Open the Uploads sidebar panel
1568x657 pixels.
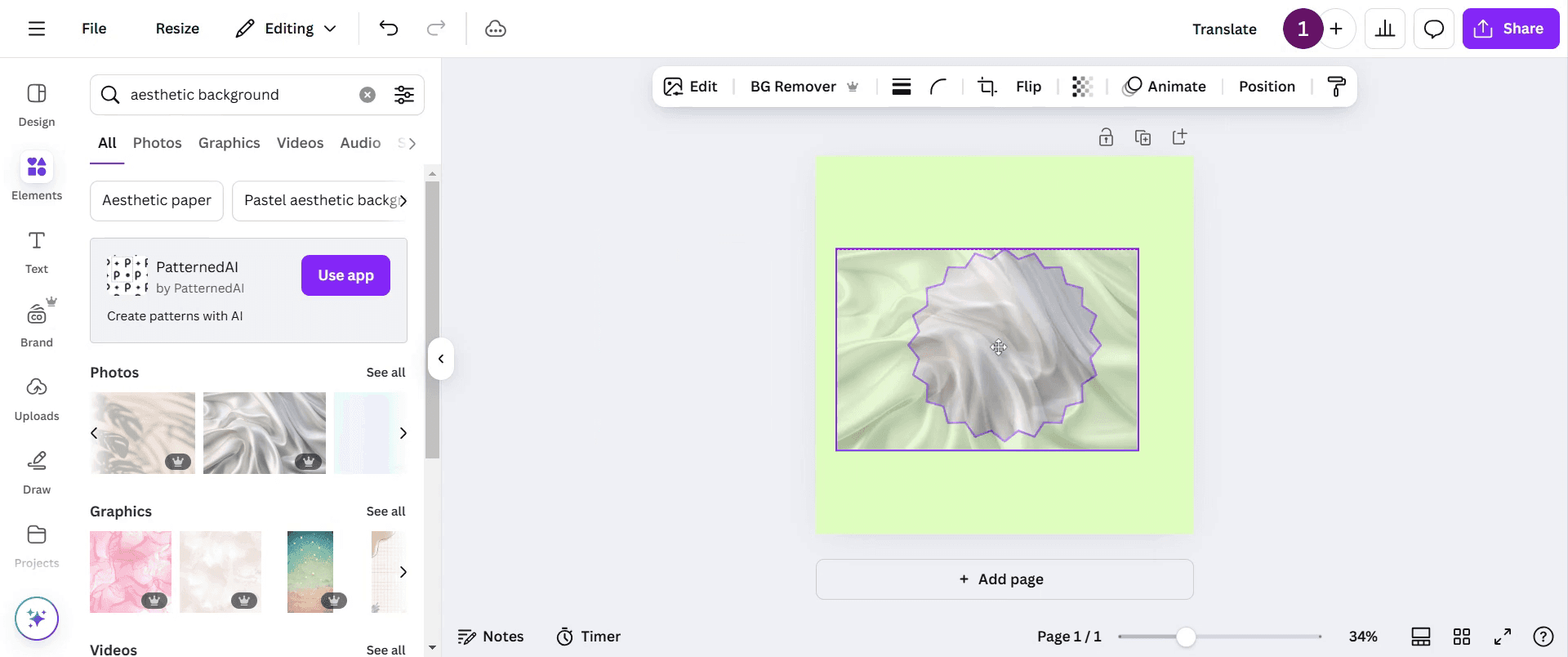(37, 399)
